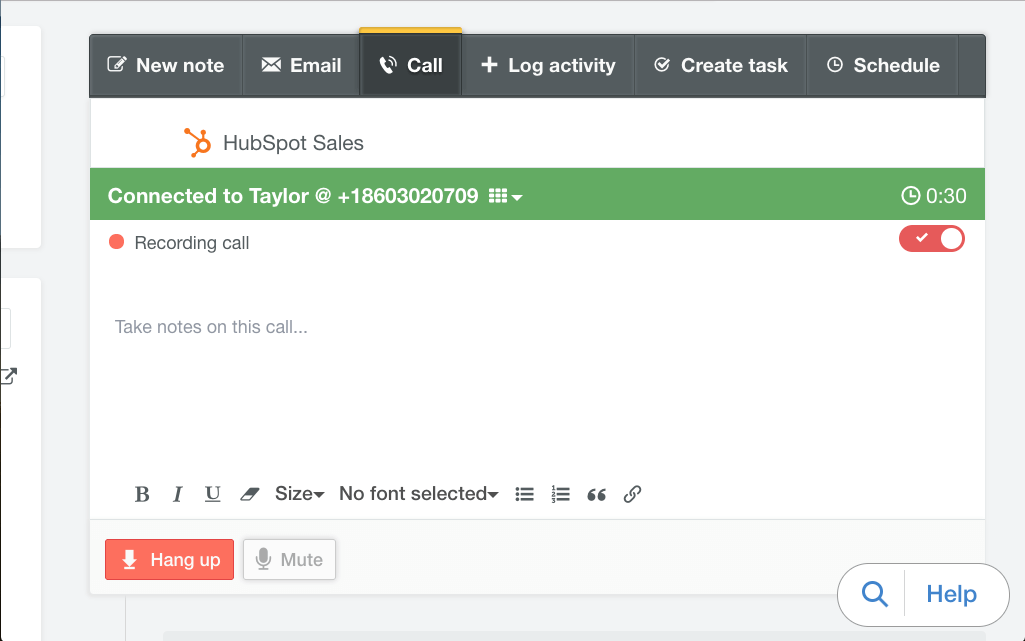Toggle italic formatting
This screenshot has width=1025, height=641.
tap(177, 493)
